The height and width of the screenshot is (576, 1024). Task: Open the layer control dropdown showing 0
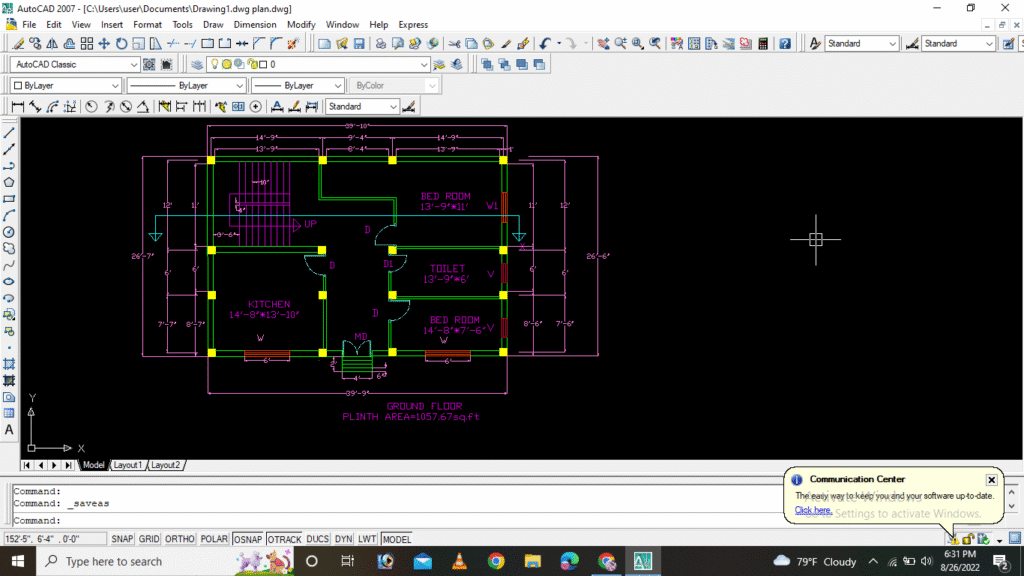(x=317, y=65)
